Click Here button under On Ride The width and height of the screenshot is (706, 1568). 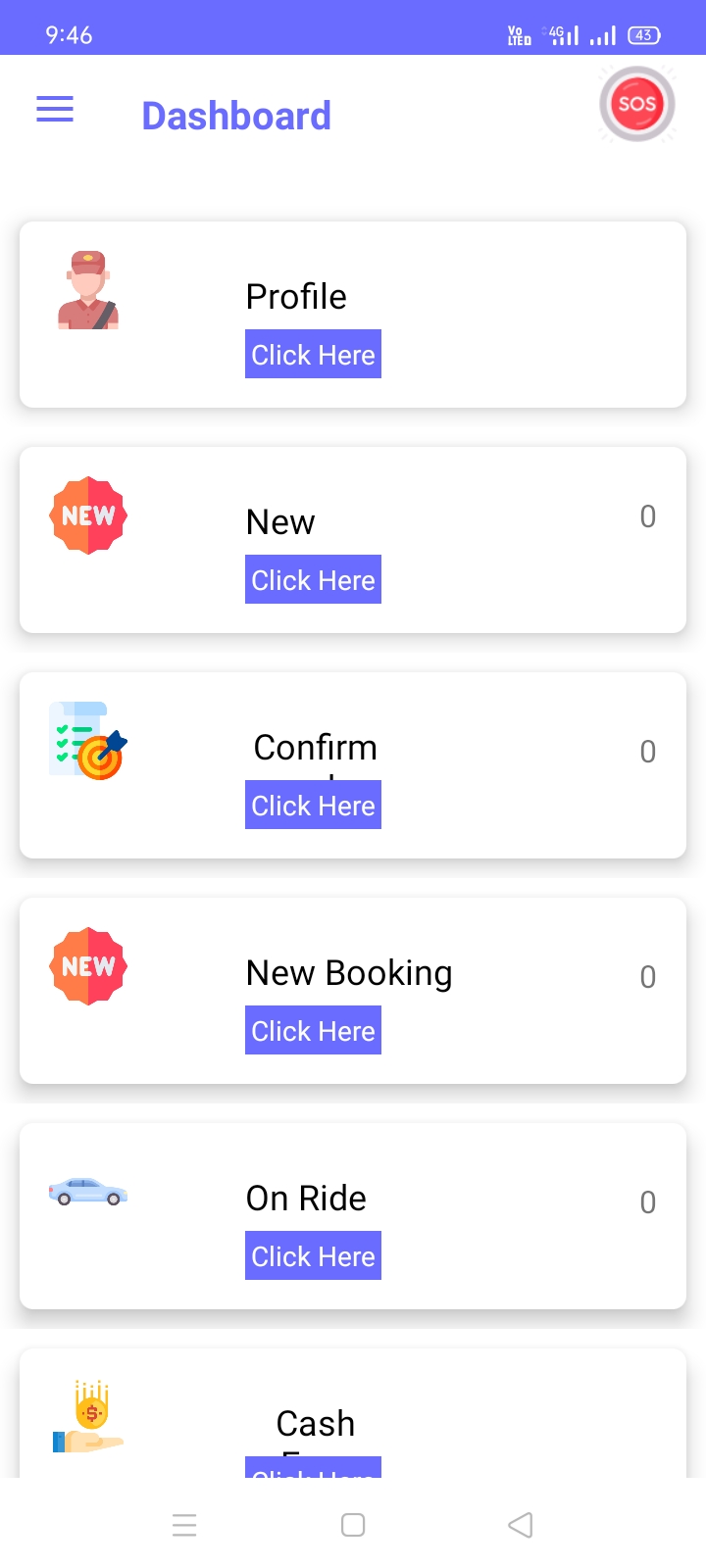click(313, 1255)
